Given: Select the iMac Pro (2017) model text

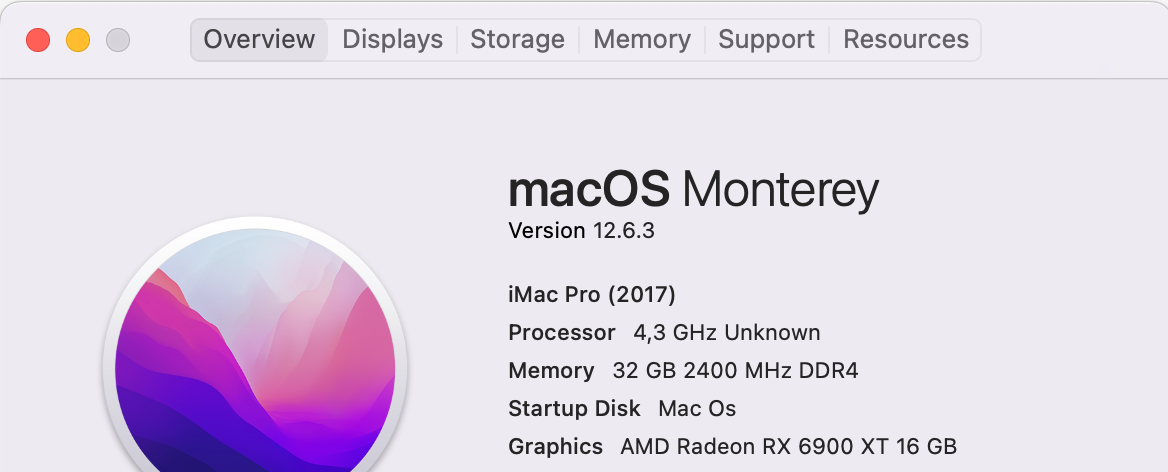Looking at the screenshot, I should pyautogui.click(x=592, y=295).
